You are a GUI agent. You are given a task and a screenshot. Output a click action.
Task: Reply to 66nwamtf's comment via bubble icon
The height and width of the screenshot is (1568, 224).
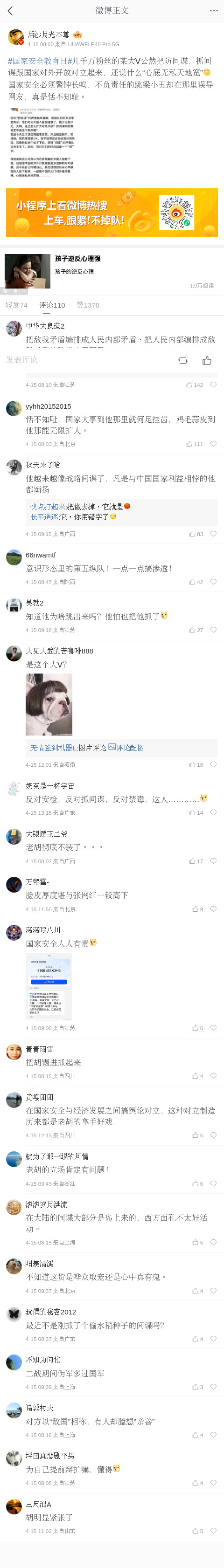point(213,582)
